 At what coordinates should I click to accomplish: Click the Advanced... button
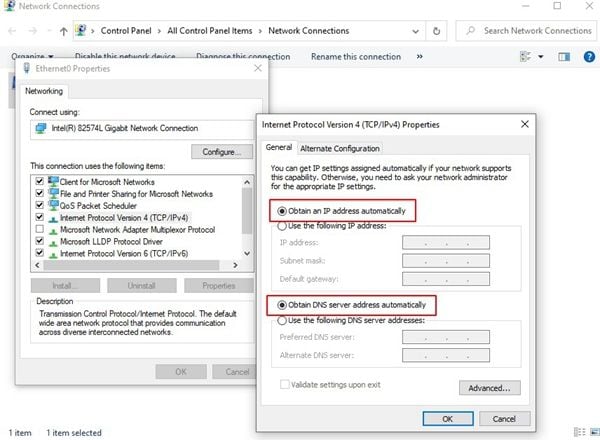point(489,388)
